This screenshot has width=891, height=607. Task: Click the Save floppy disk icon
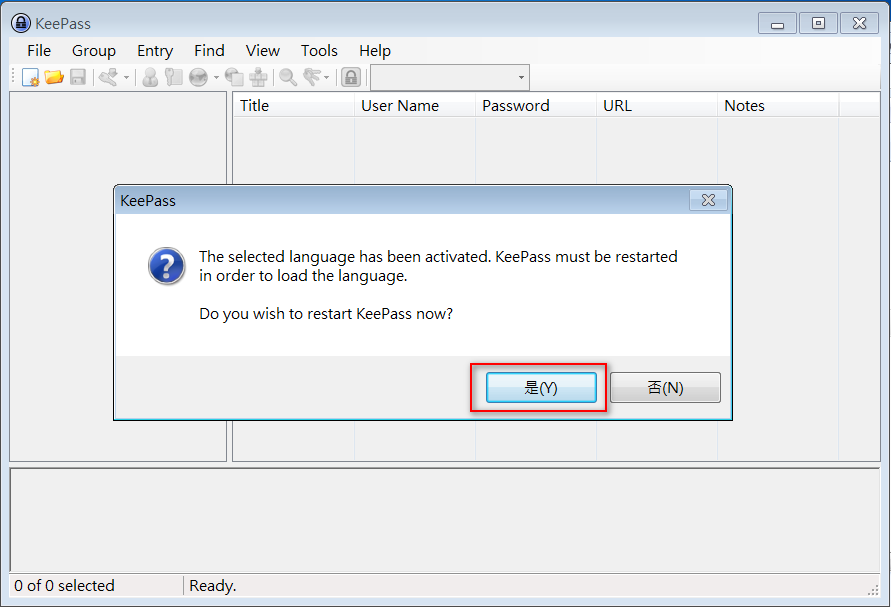pyautogui.click(x=78, y=77)
